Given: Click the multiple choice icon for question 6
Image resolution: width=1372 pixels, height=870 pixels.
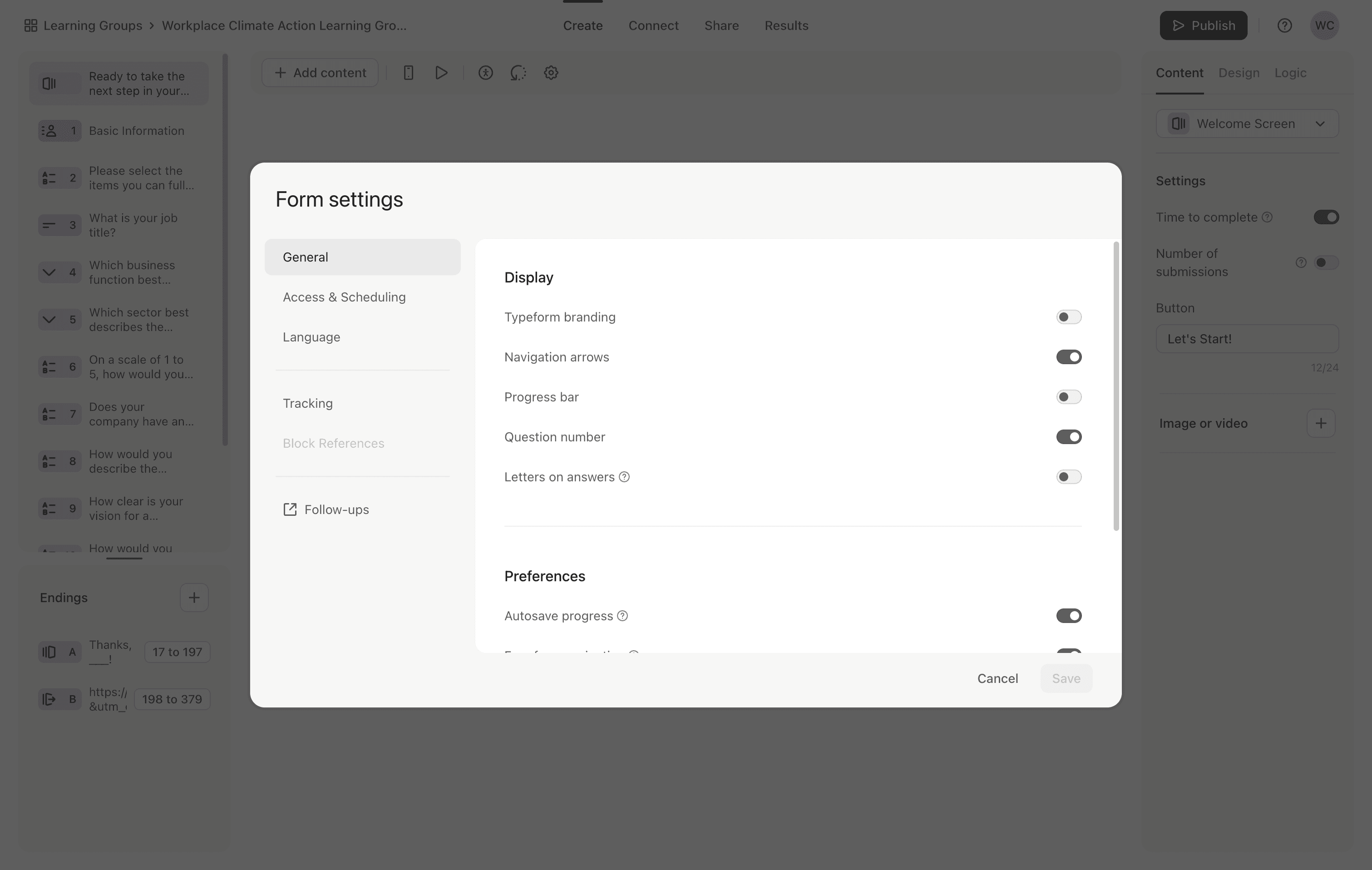Looking at the screenshot, I should [49, 367].
